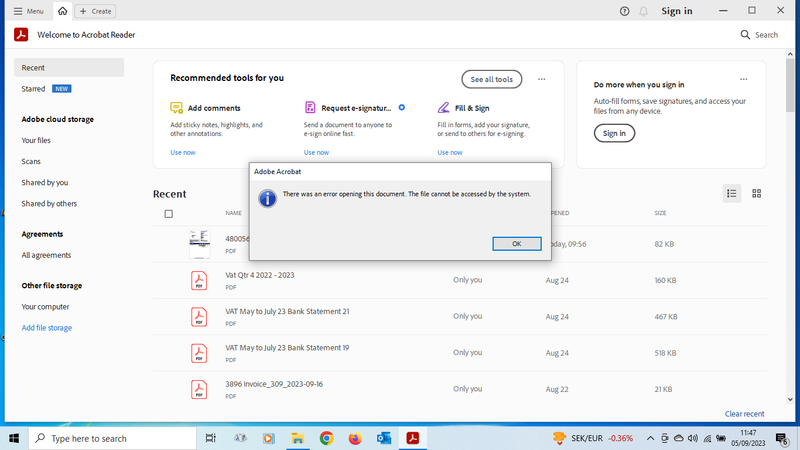Screen dimensions: 800x450
Task: Switch to grid thumbnail view icon
Action: point(757,194)
